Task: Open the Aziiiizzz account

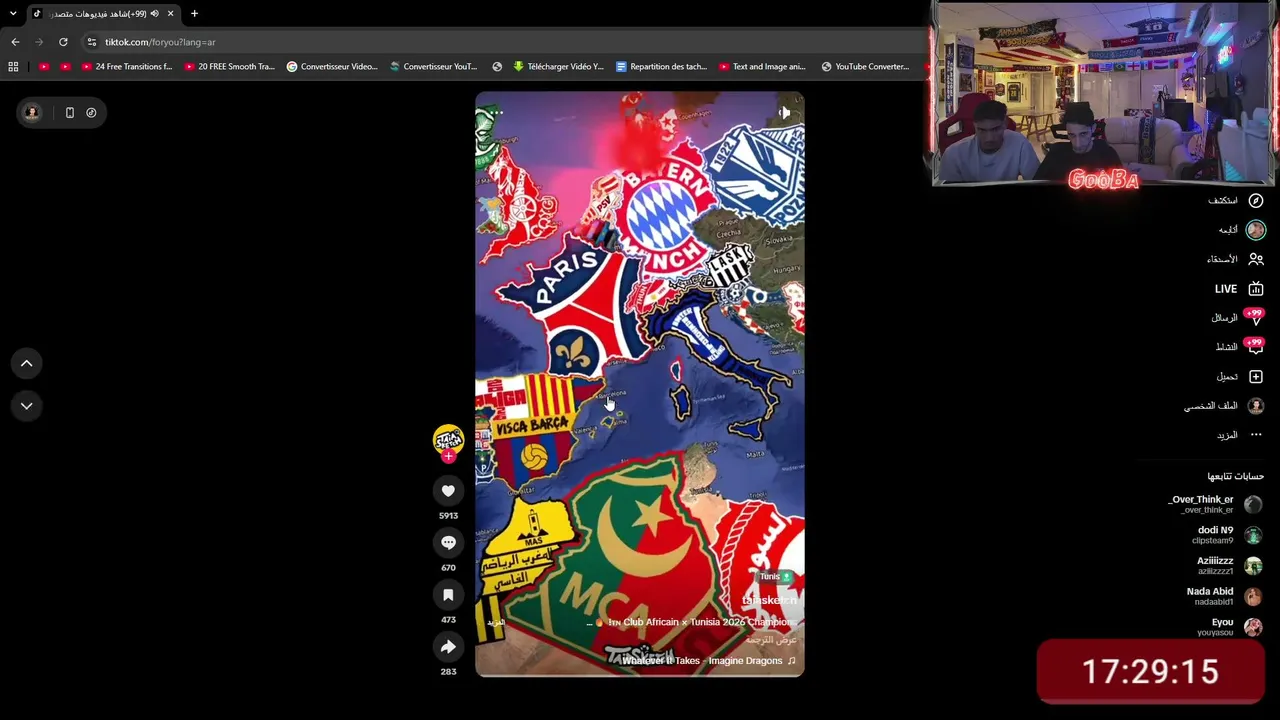Action: pyautogui.click(x=1229, y=566)
